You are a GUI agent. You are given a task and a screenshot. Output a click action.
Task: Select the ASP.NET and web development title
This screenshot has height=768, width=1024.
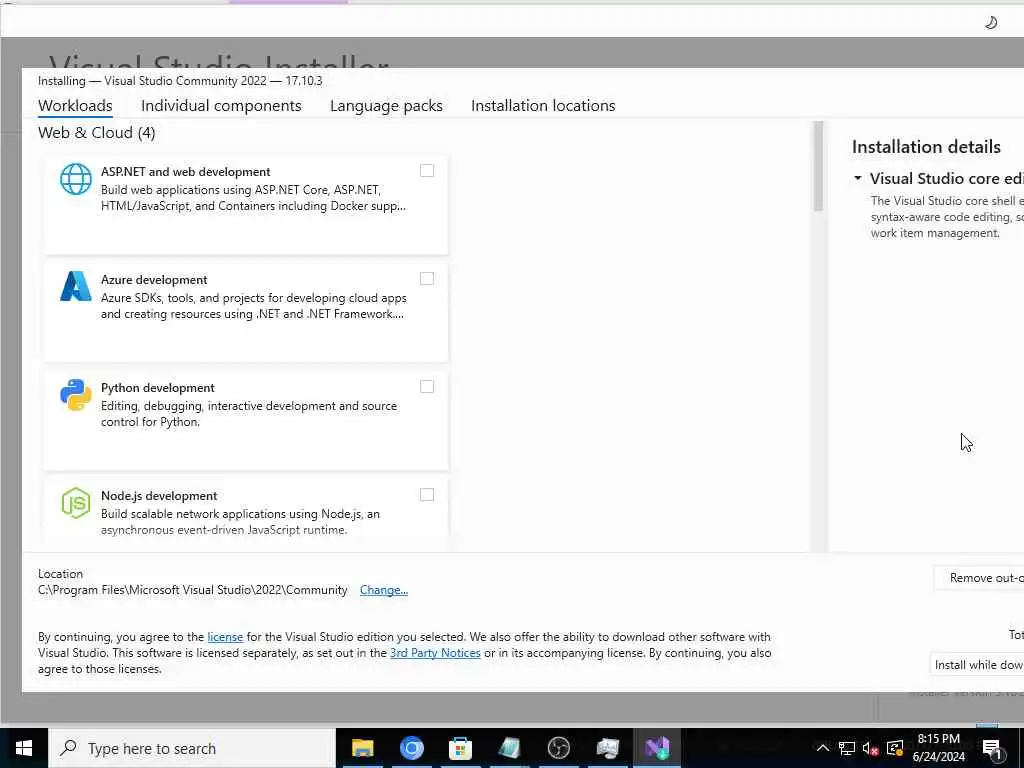(x=185, y=172)
